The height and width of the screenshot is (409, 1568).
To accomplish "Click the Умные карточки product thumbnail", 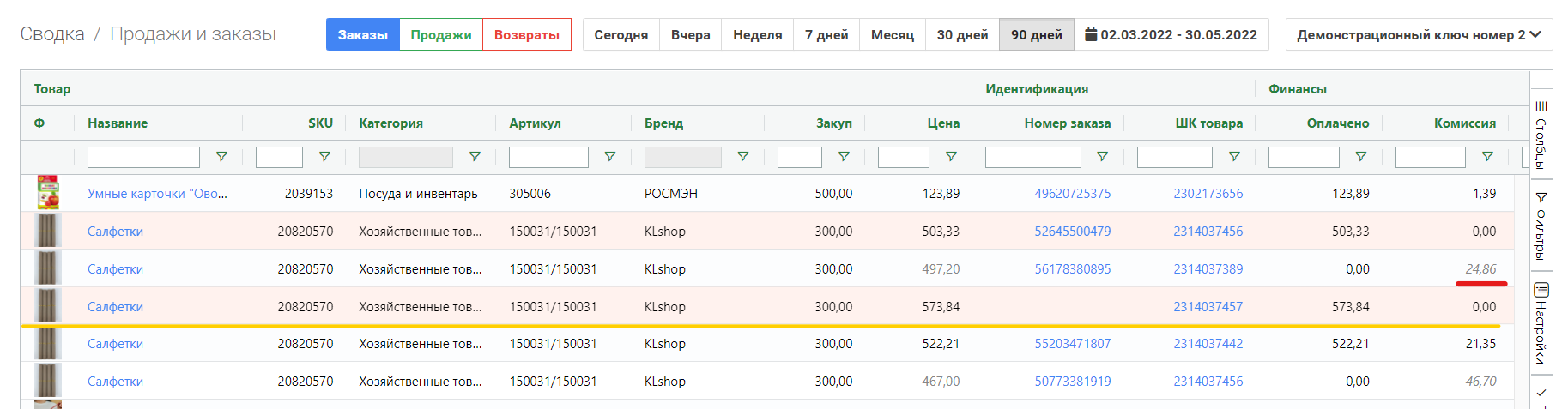I will pos(48,193).
